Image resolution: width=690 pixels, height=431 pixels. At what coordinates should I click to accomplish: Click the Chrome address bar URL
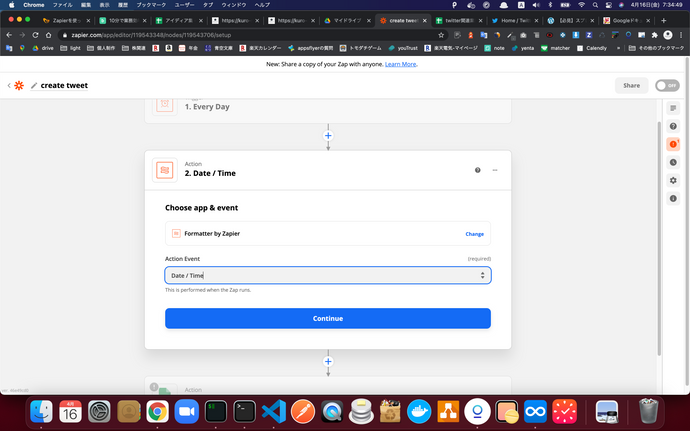pyautogui.click(x=151, y=35)
